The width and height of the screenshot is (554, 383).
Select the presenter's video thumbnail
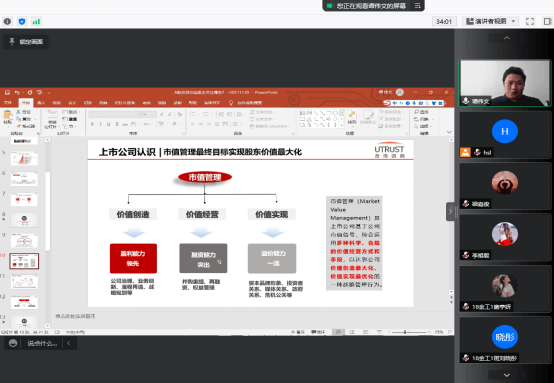(505, 83)
